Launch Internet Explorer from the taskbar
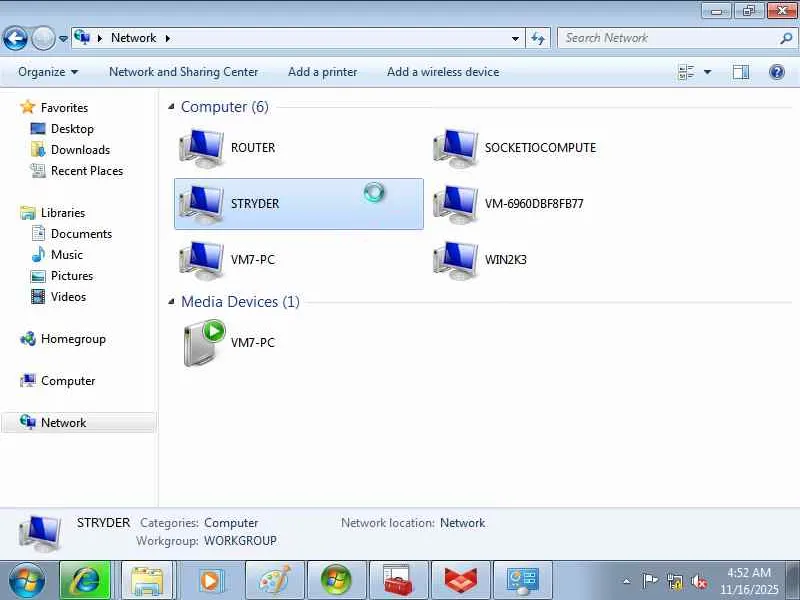This screenshot has width=800, height=600. point(85,581)
